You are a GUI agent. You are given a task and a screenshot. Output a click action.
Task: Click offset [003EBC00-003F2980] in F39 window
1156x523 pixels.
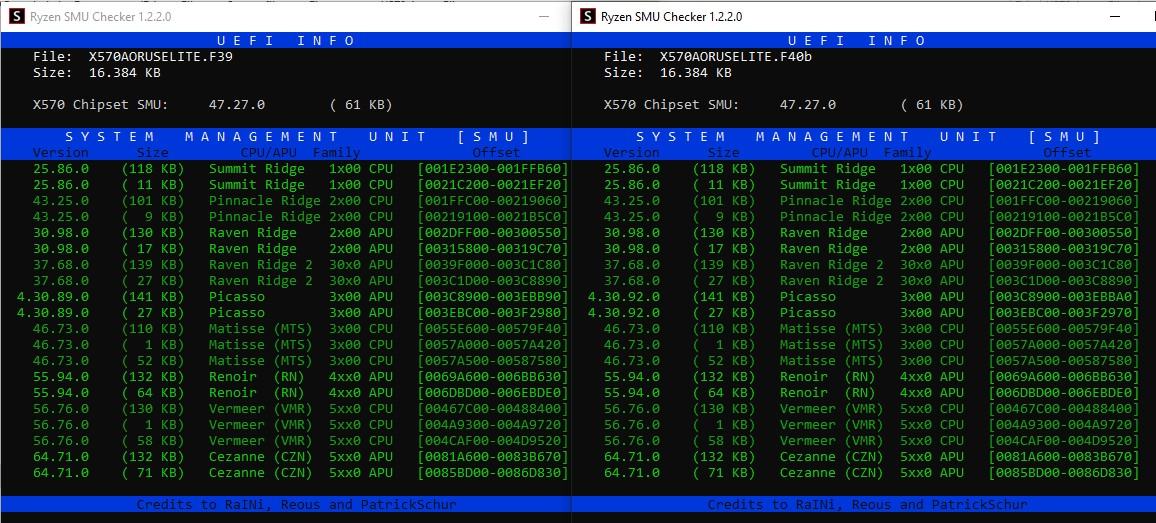click(493, 313)
